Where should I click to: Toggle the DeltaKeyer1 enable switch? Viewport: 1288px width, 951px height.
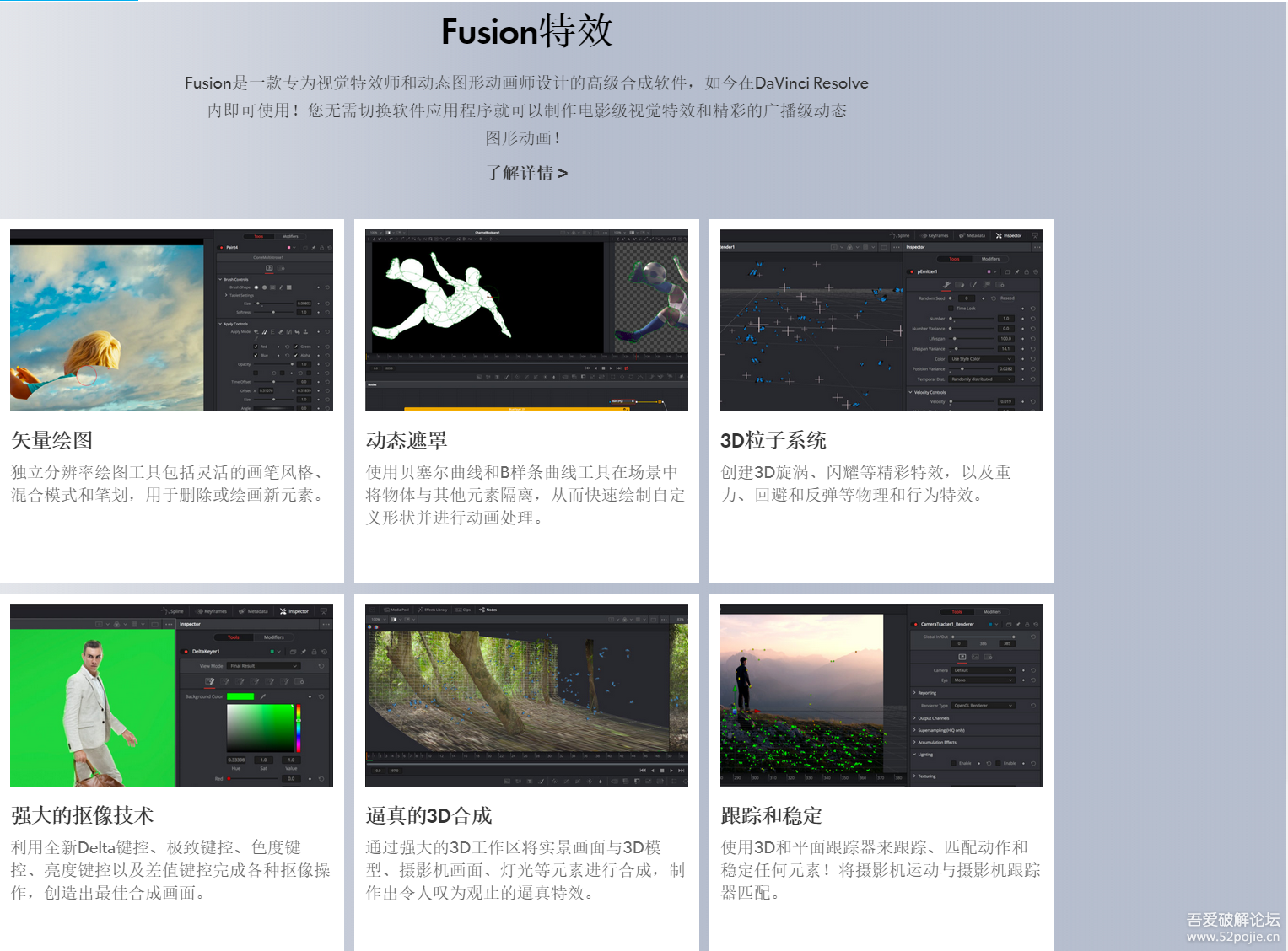pyautogui.click(x=185, y=652)
